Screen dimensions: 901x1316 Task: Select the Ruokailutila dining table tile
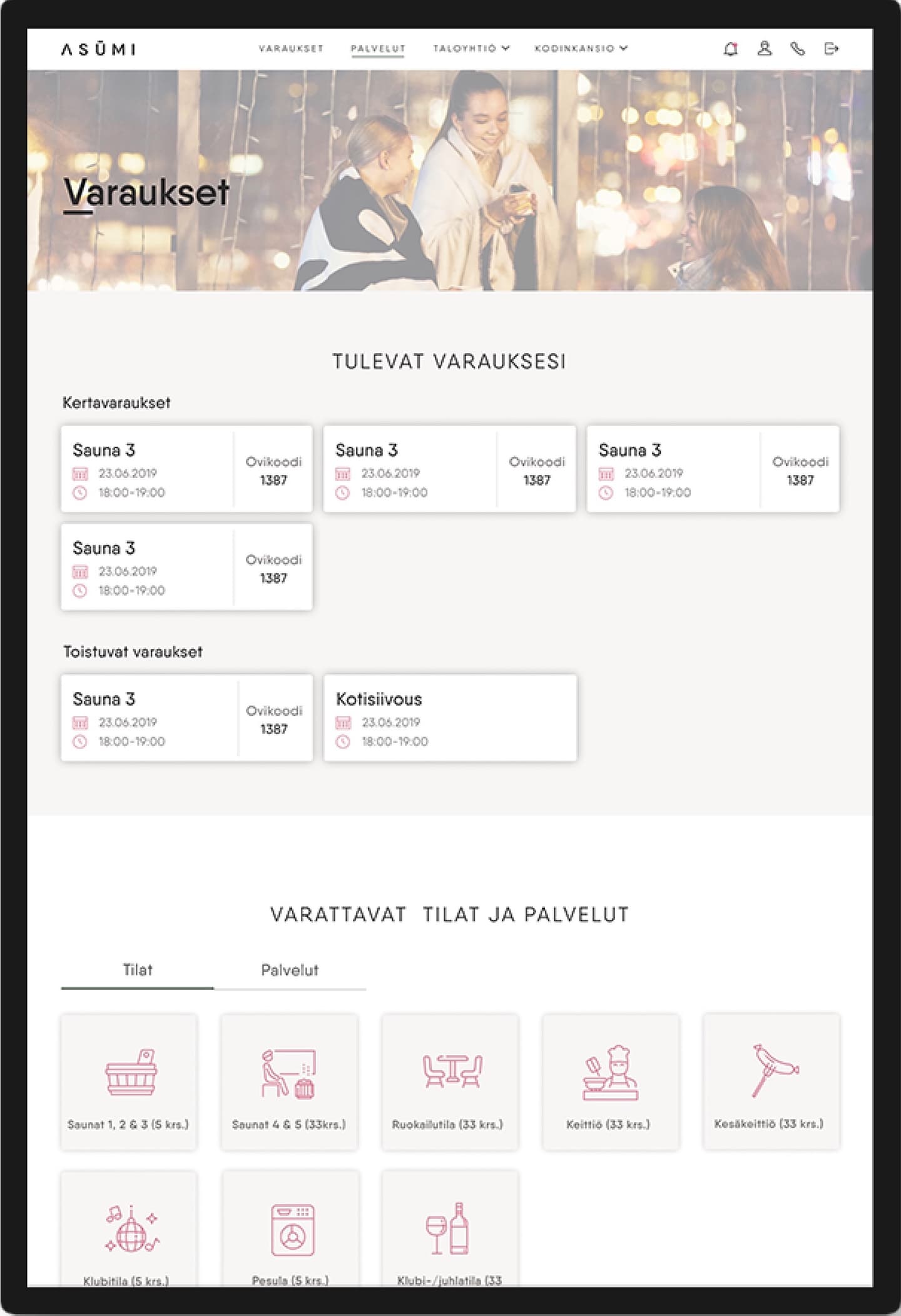click(450, 1082)
